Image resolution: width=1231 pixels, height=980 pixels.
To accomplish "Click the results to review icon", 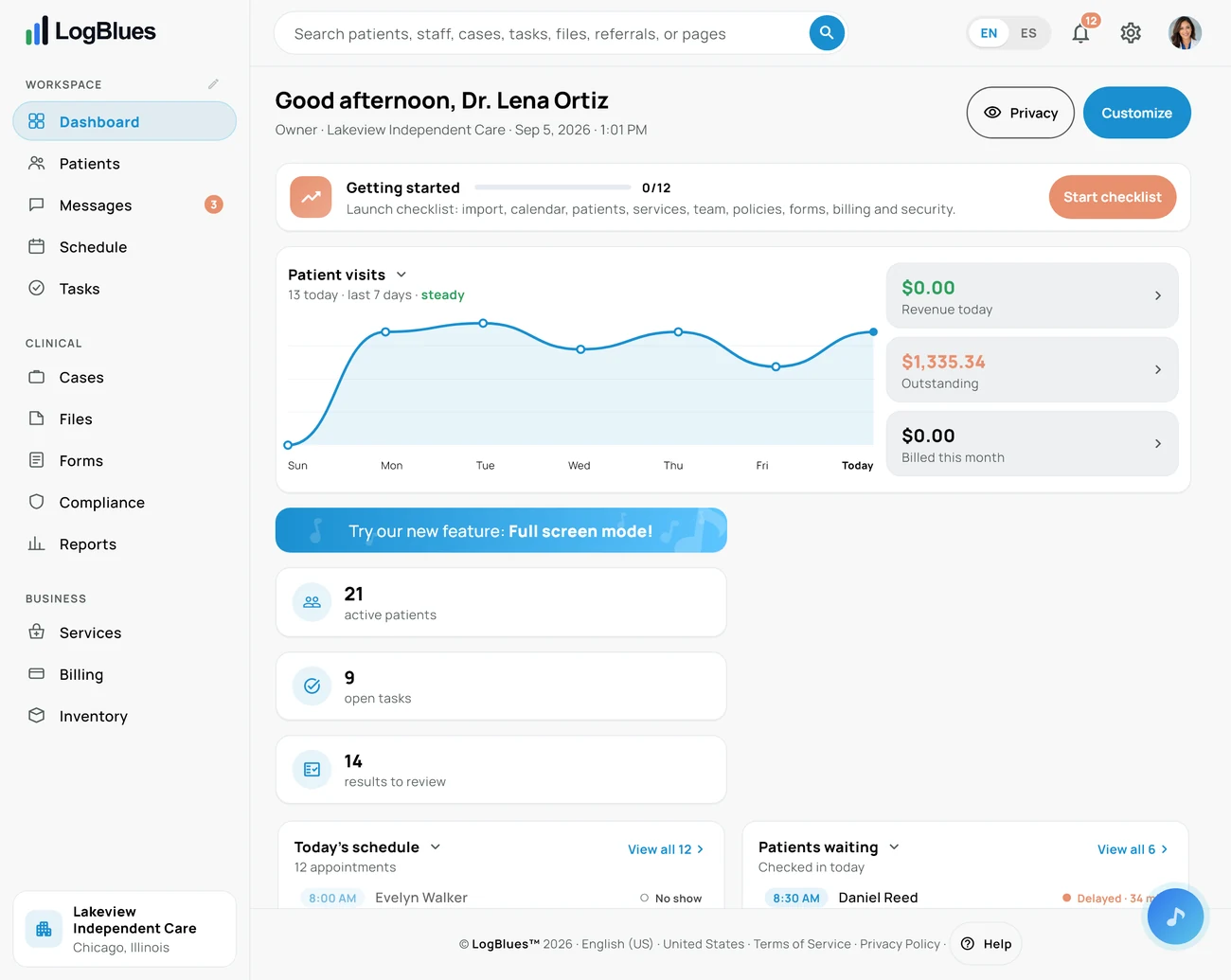I will coord(312,770).
